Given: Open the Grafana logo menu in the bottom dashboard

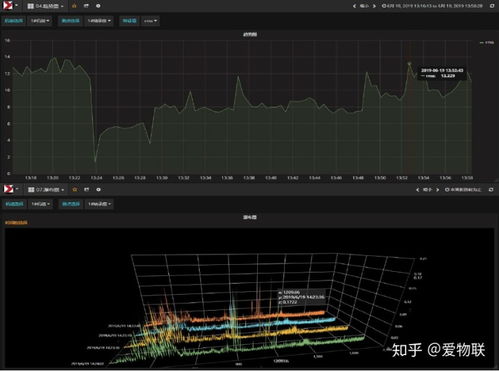Looking at the screenshot, I should tap(10, 189).
